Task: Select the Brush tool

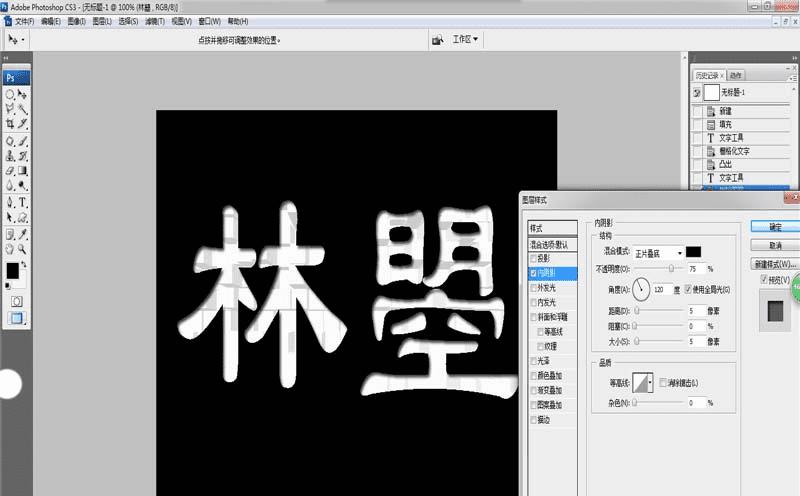Action: [x=22, y=141]
